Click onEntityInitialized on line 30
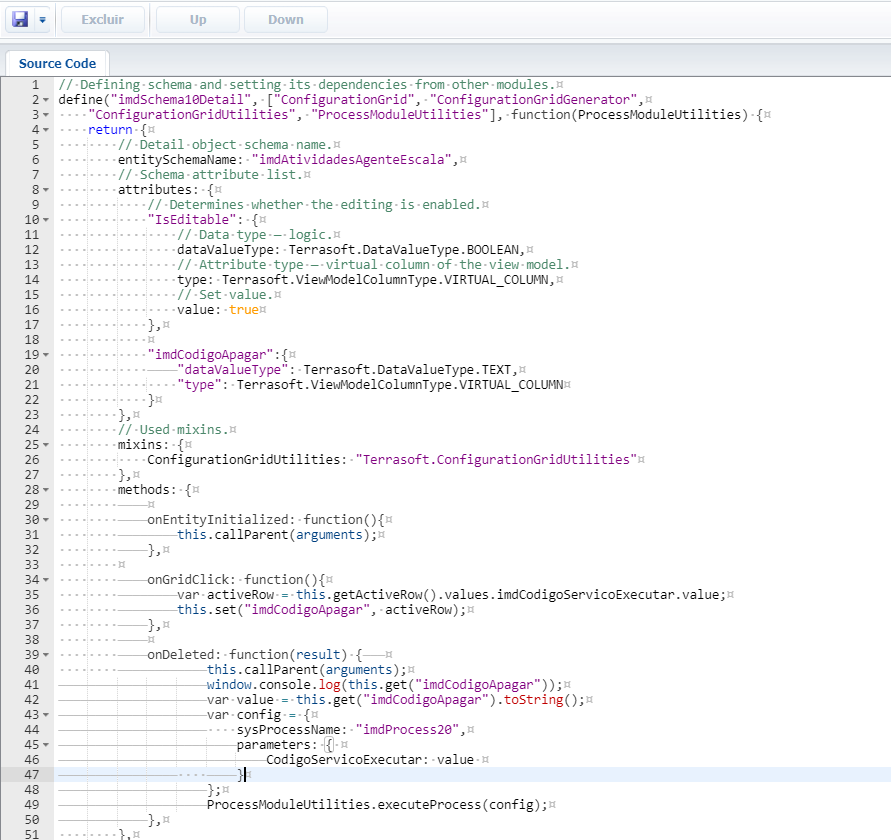891x840 pixels. coord(218,520)
